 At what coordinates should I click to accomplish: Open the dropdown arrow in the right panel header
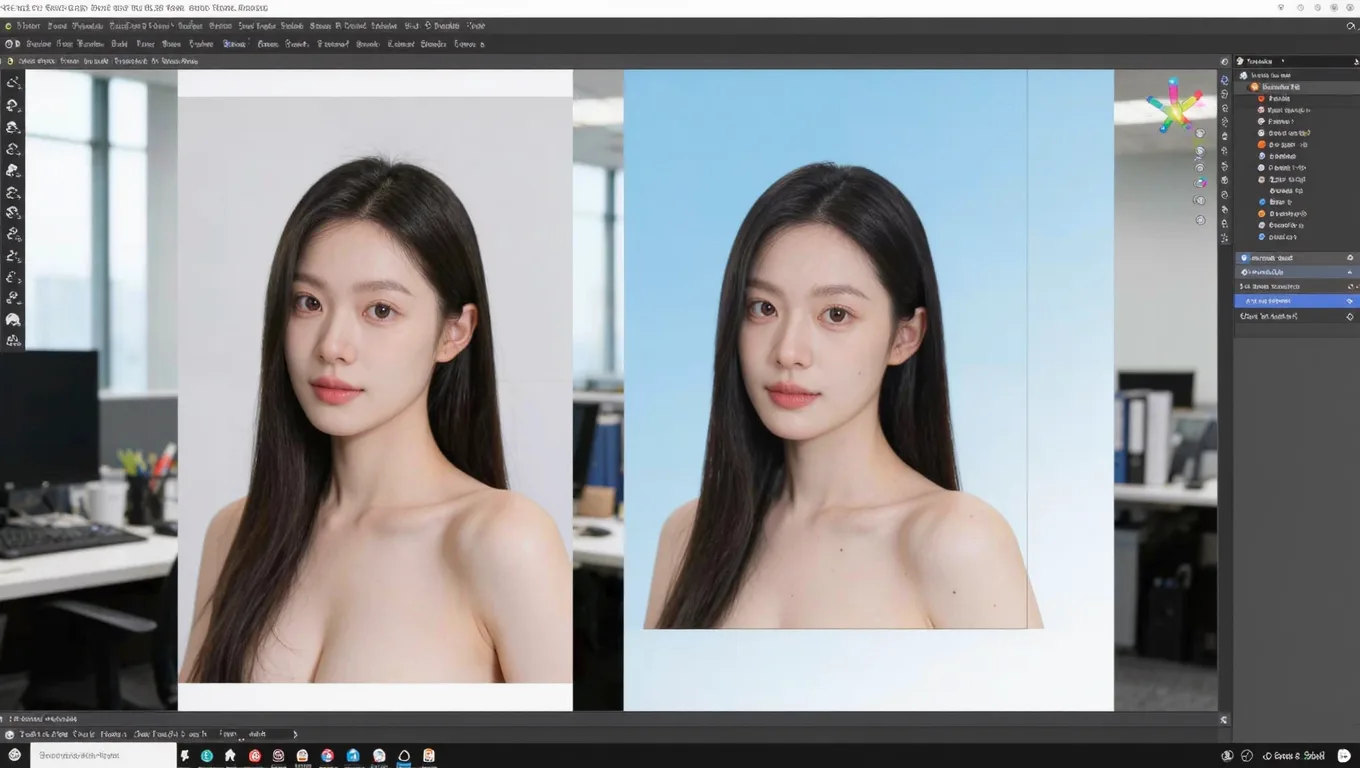coord(1284,61)
